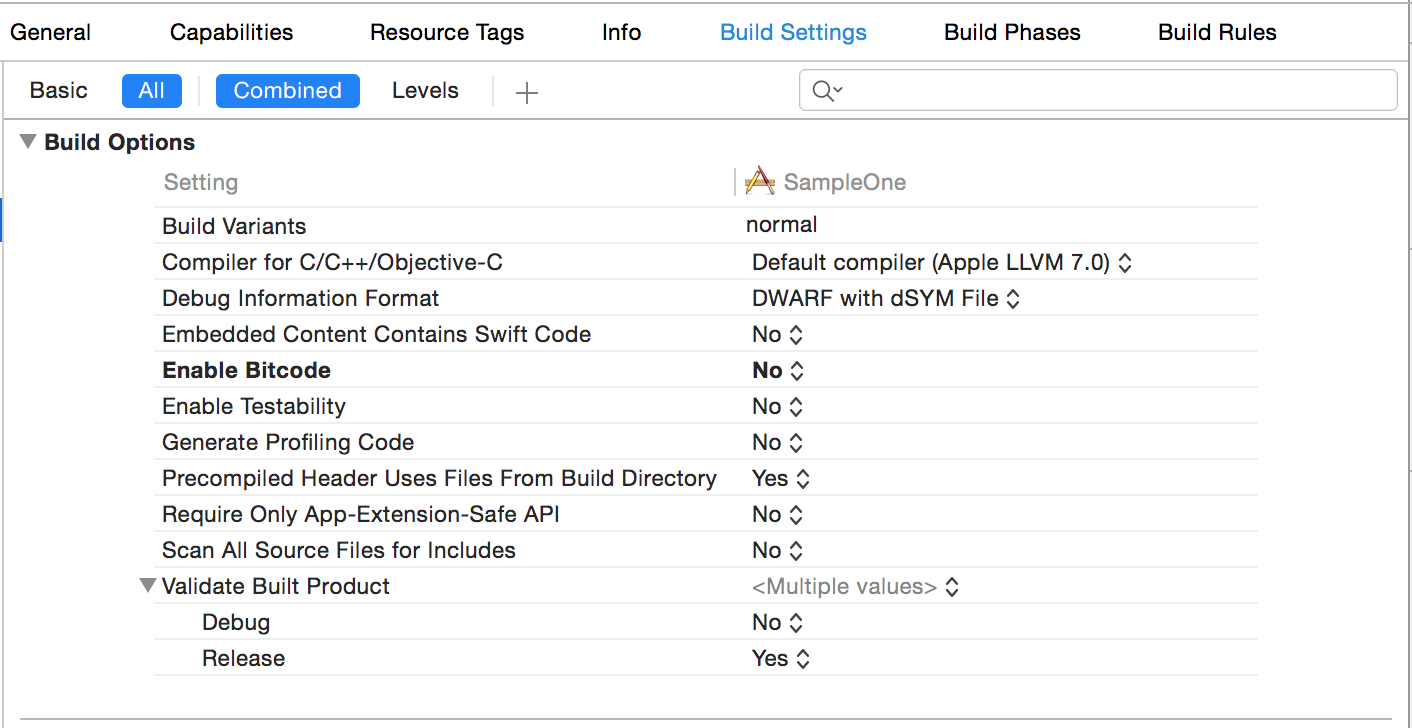Select the Generate Profiling Code label
This screenshot has width=1412, height=728.
click(288, 443)
